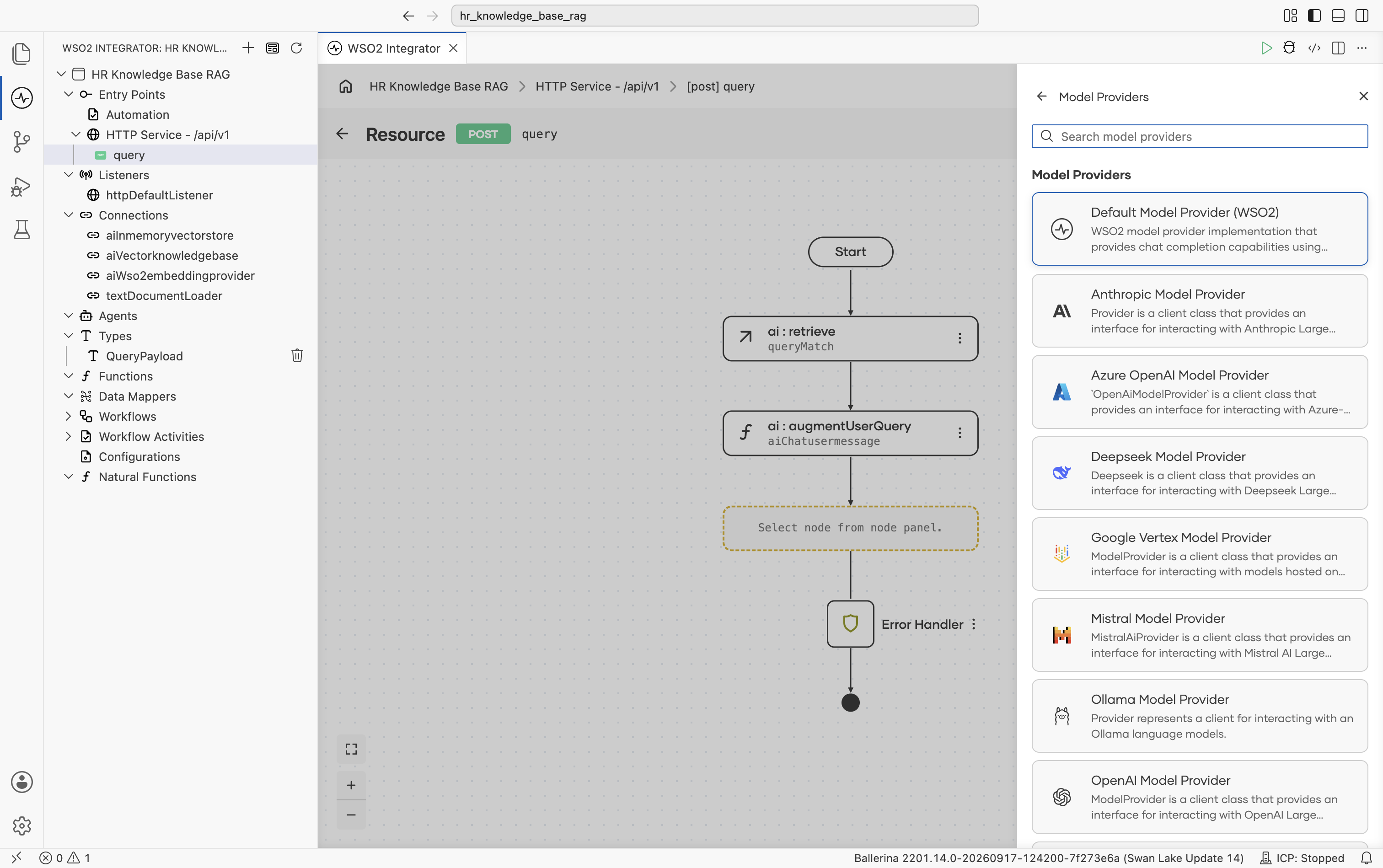Open options menu of ai : retrieve node
This screenshot has height=868, width=1383.
[960, 338]
